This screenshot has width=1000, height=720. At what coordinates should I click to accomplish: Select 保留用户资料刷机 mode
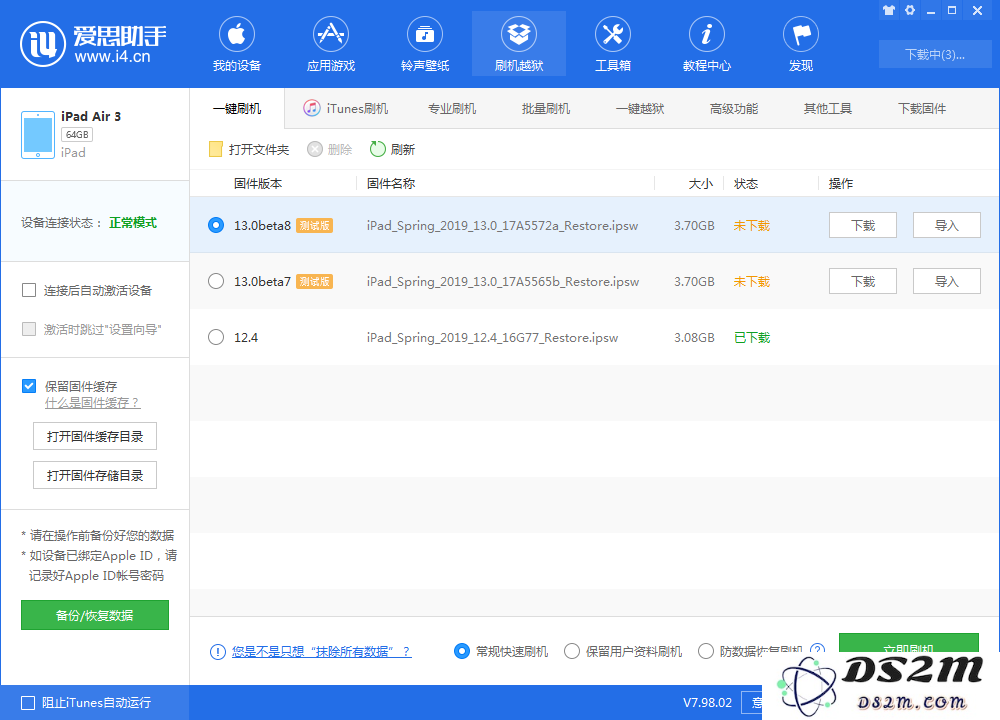(x=572, y=651)
